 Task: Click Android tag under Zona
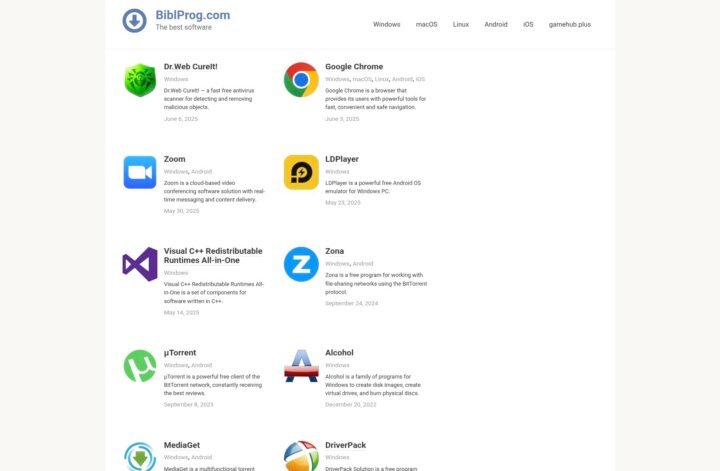(363, 264)
